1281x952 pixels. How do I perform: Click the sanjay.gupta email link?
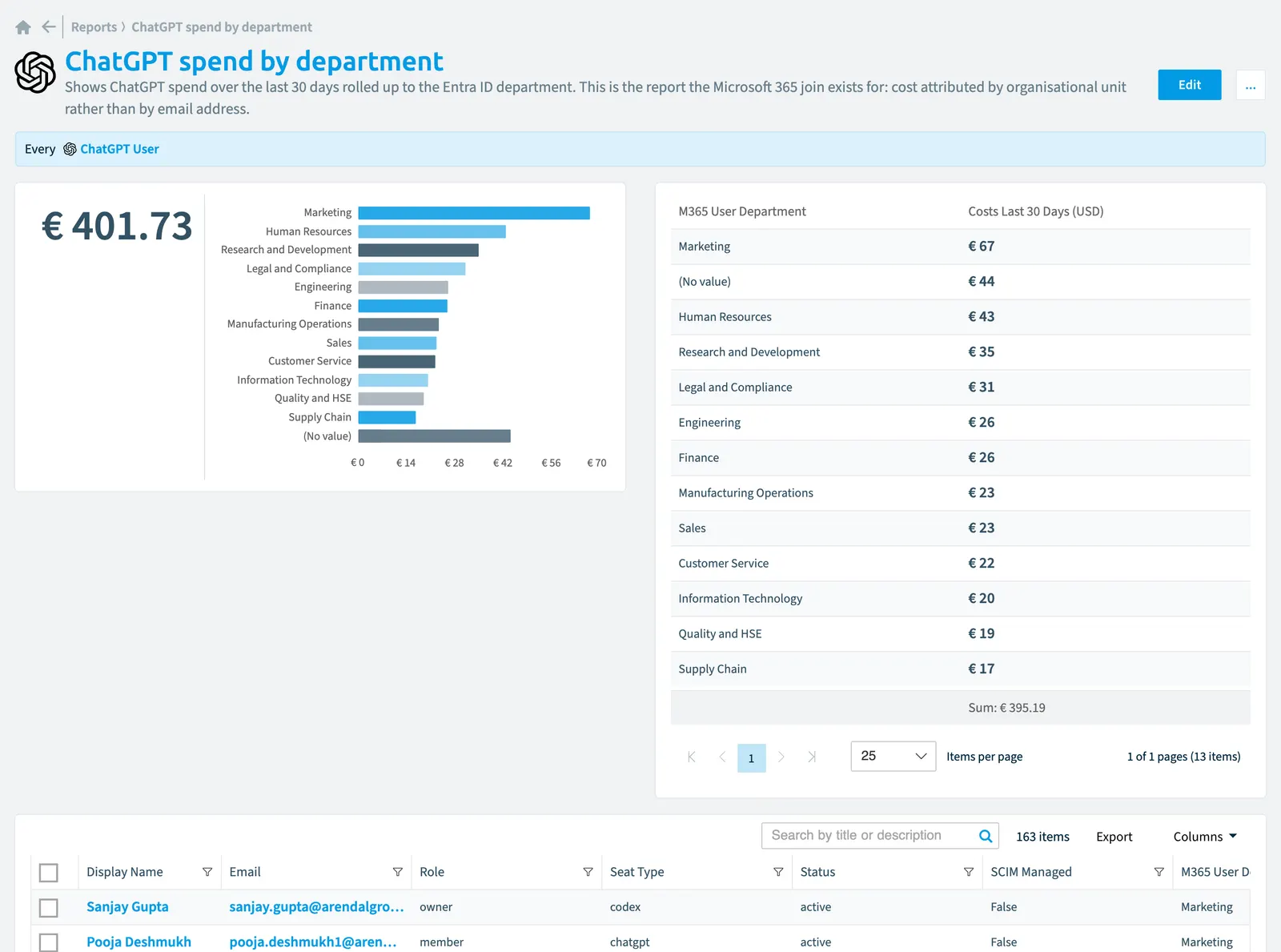pos(316,907)
